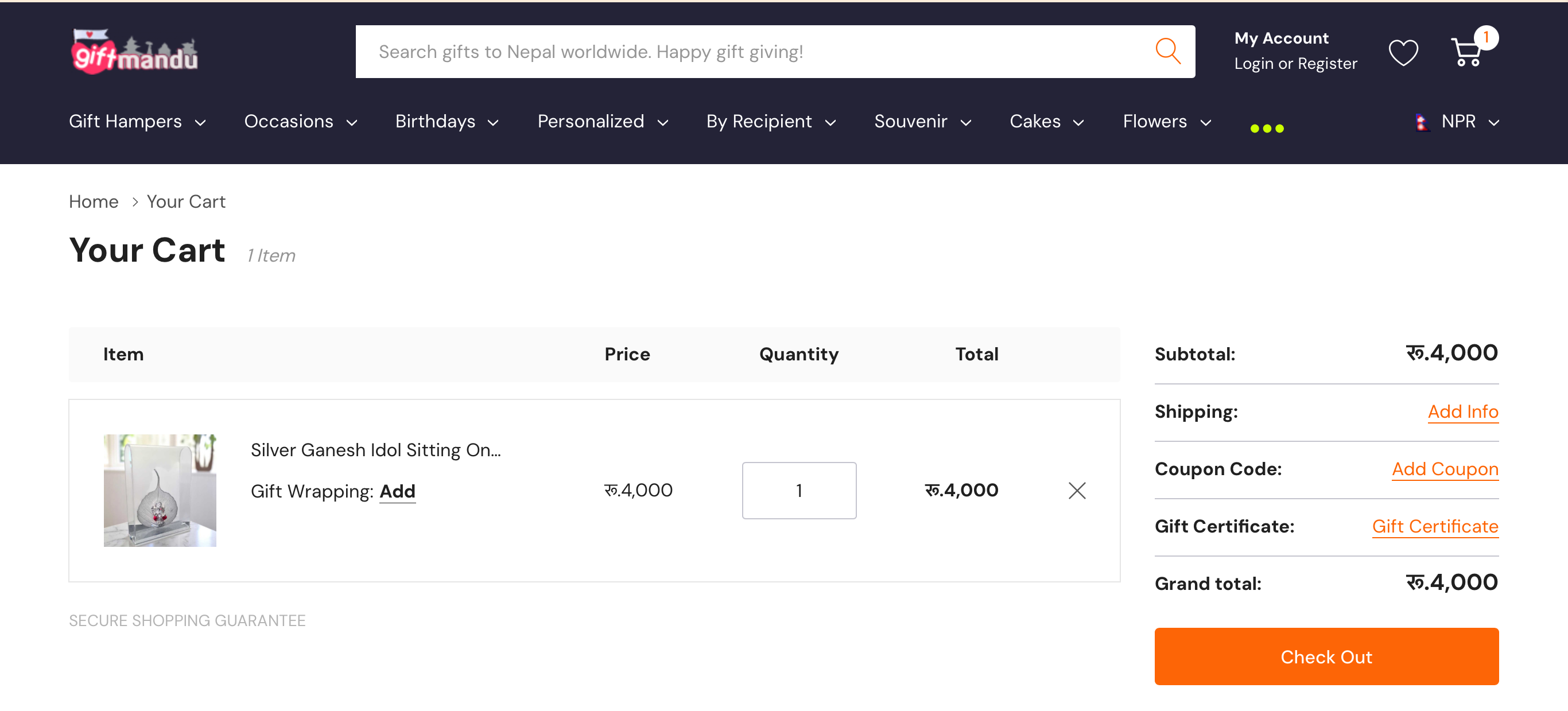Expand the Personalized dropdown chevron
1568x711 pixels.
point(663,123)
